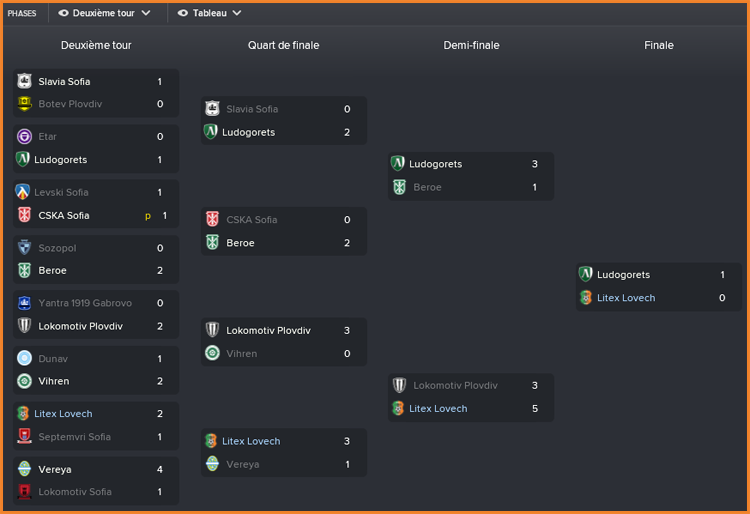Click the Botev Plovdiv yellow club crest
This screenshot has height=514, width=750.
pos(24,104)
